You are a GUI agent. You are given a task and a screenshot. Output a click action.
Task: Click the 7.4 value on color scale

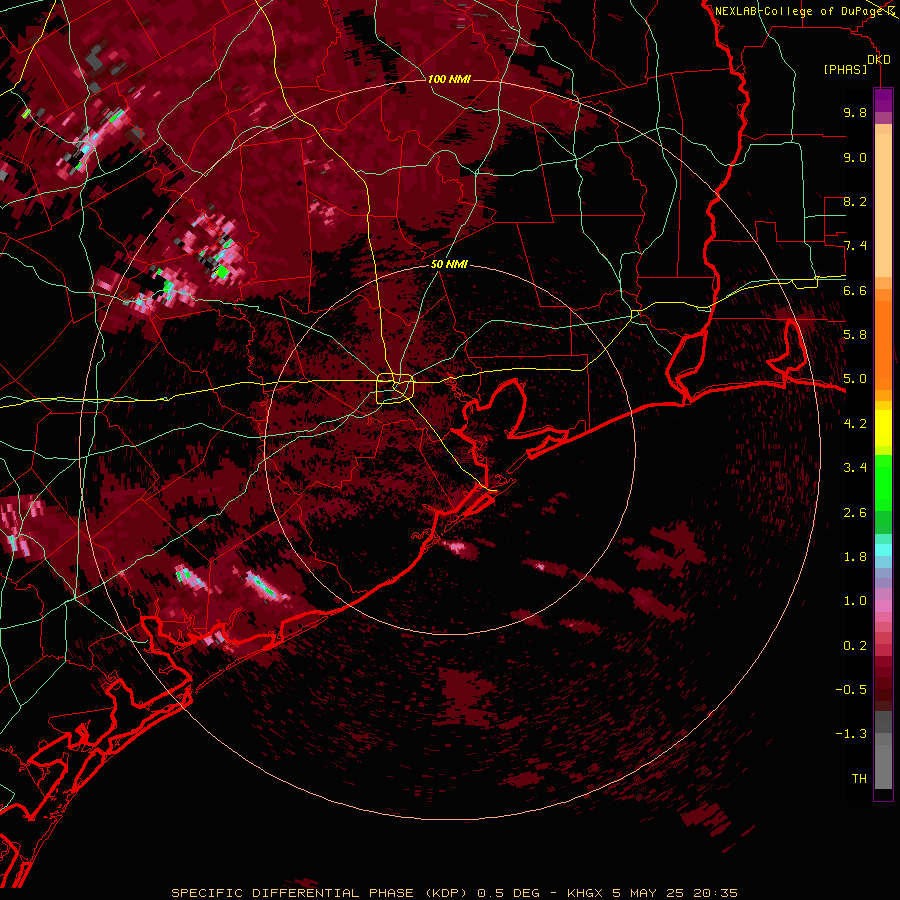coord(855,246)
